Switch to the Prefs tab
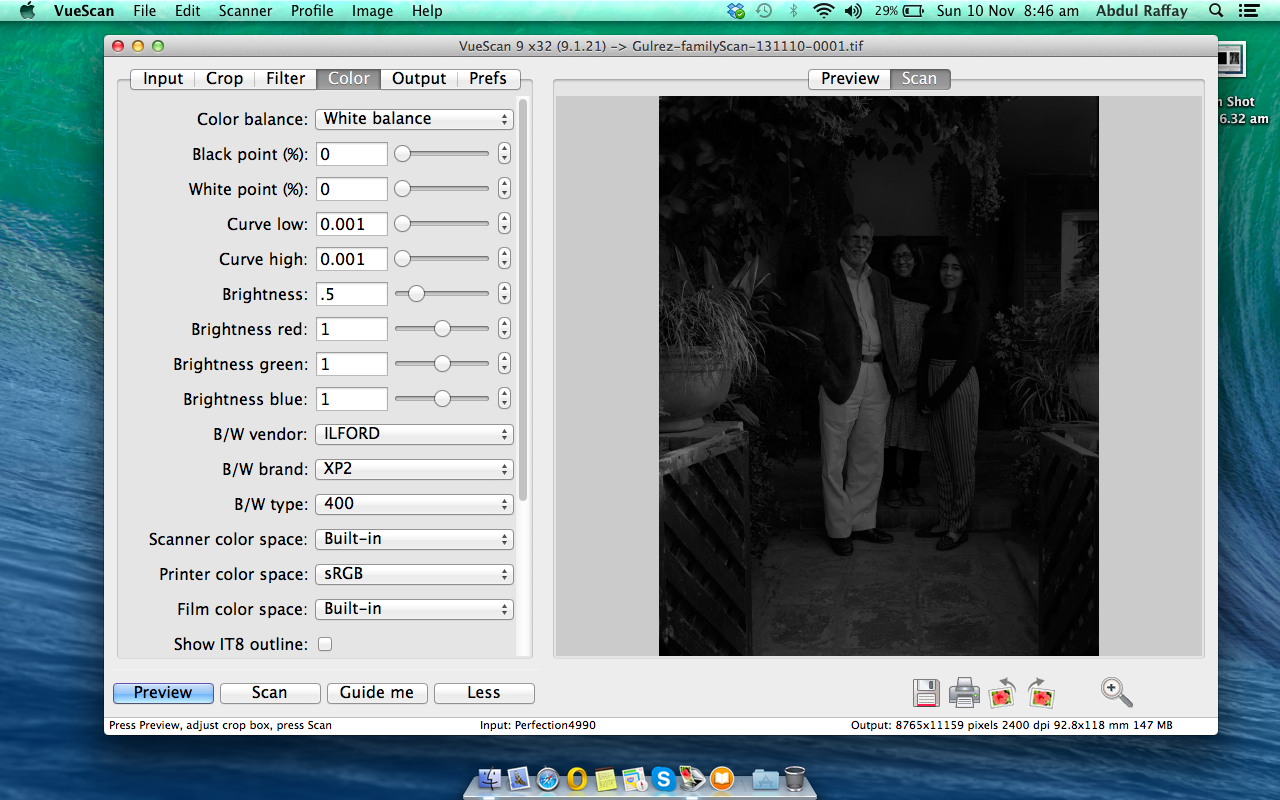The width and height of the screenshot is (1280, 800). (x=488, y=79)
